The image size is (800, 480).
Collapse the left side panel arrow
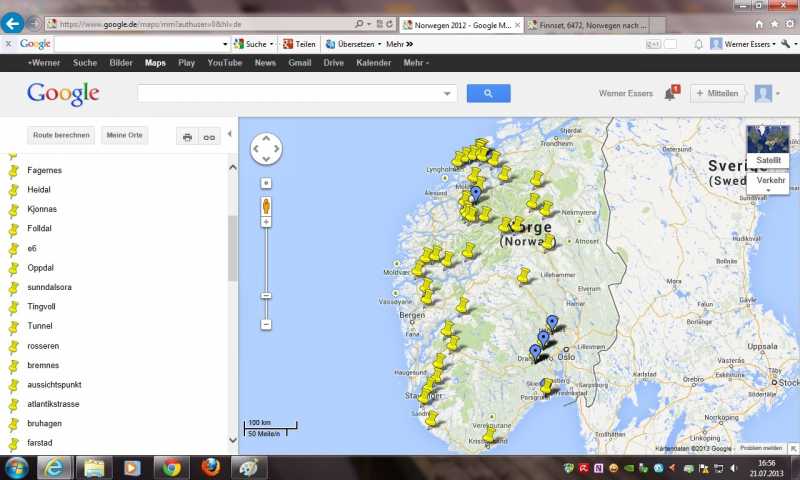(230, 134)
